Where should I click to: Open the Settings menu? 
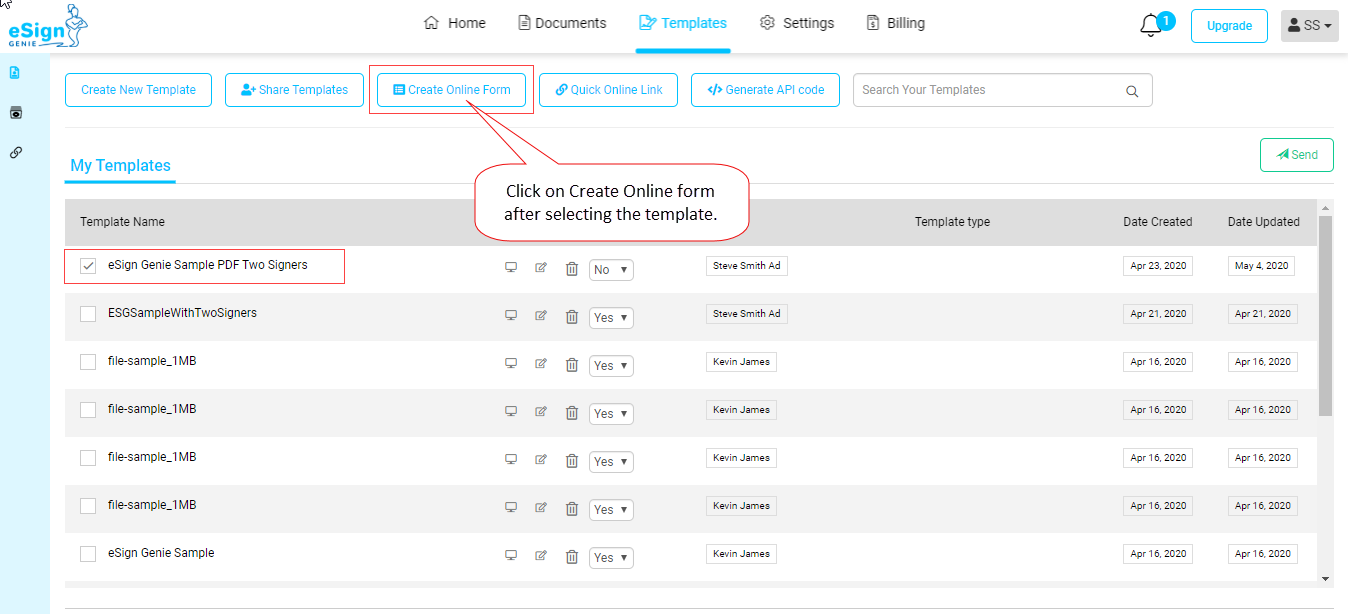797,23
